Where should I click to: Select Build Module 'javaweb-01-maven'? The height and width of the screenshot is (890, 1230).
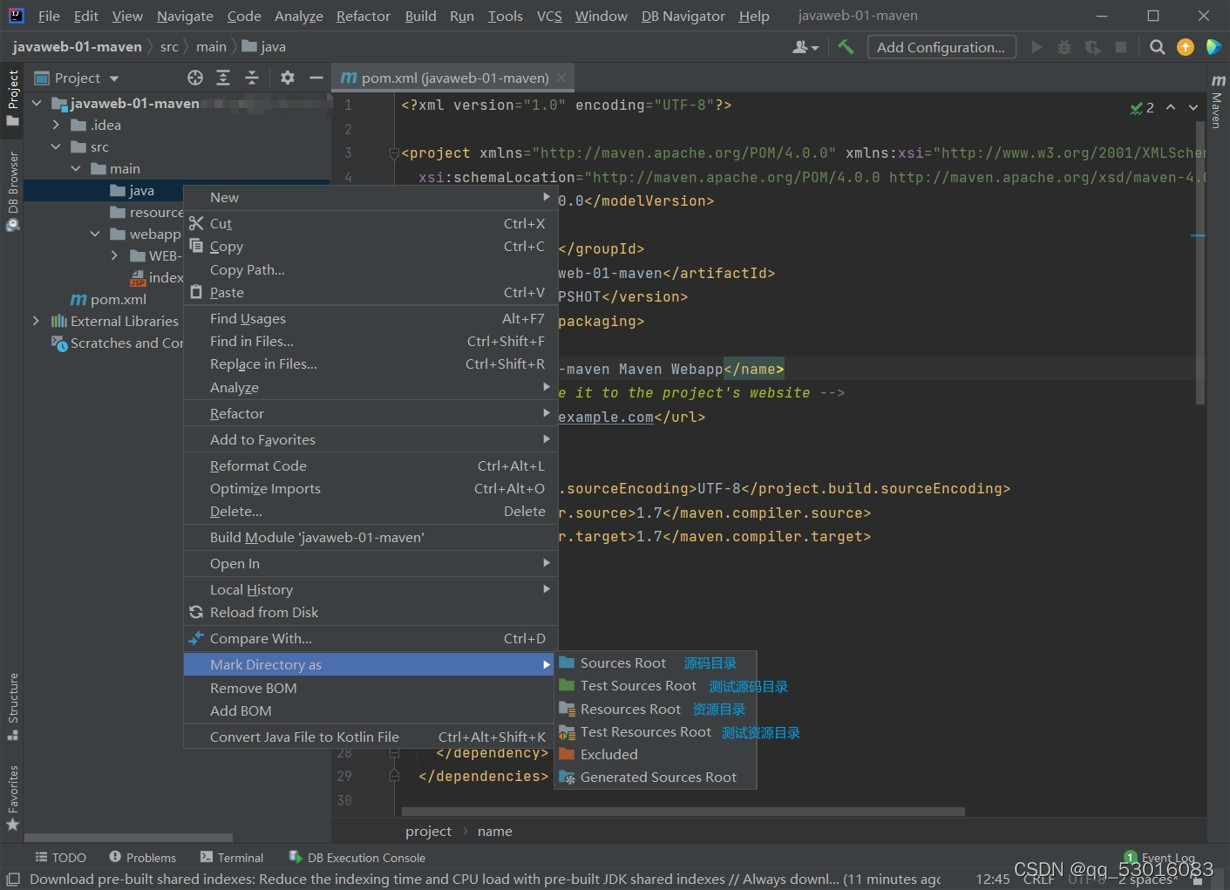(370, 538)
